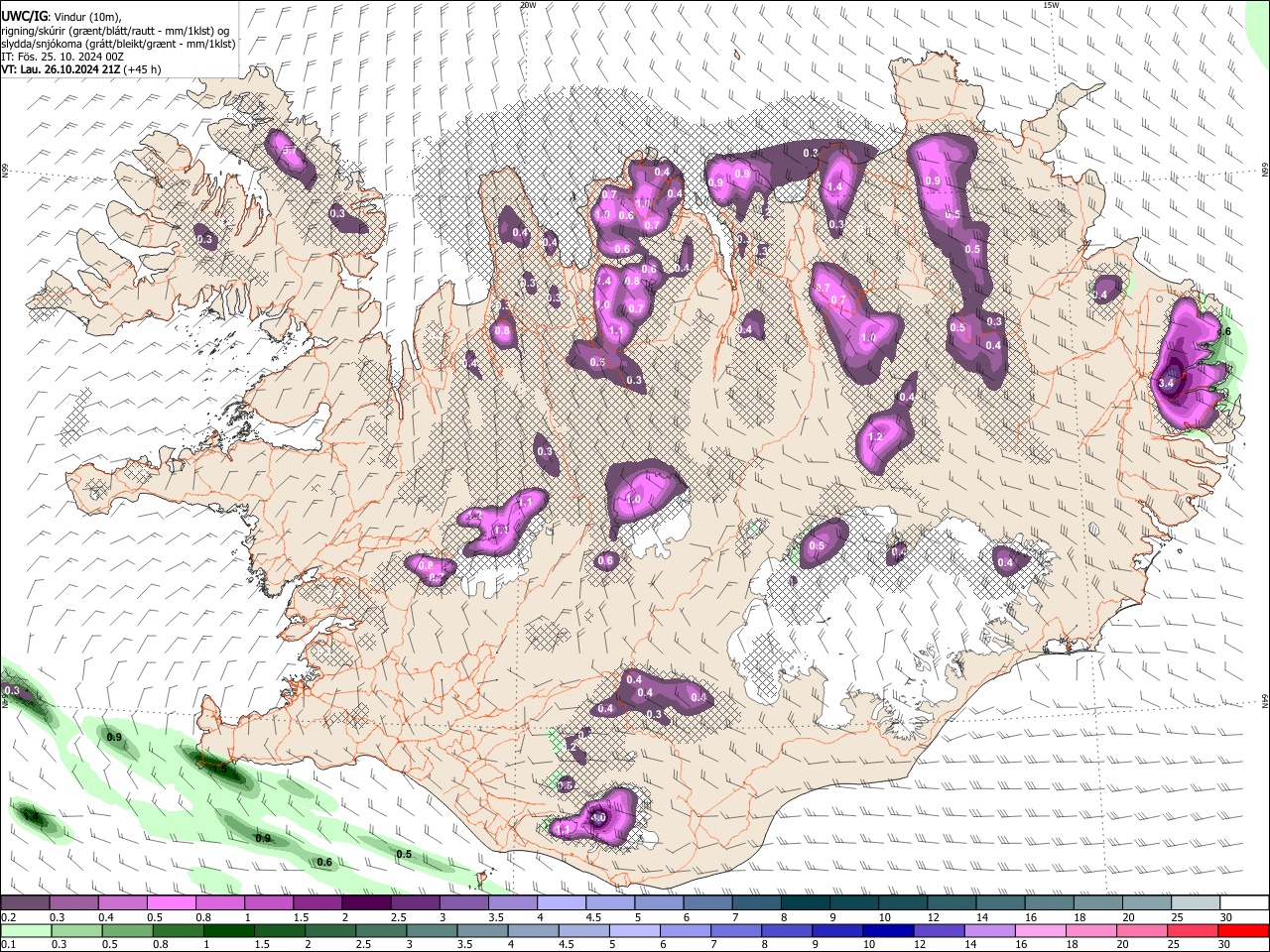Select lower scale swatch labeled 2

click(x=328, y=930)
